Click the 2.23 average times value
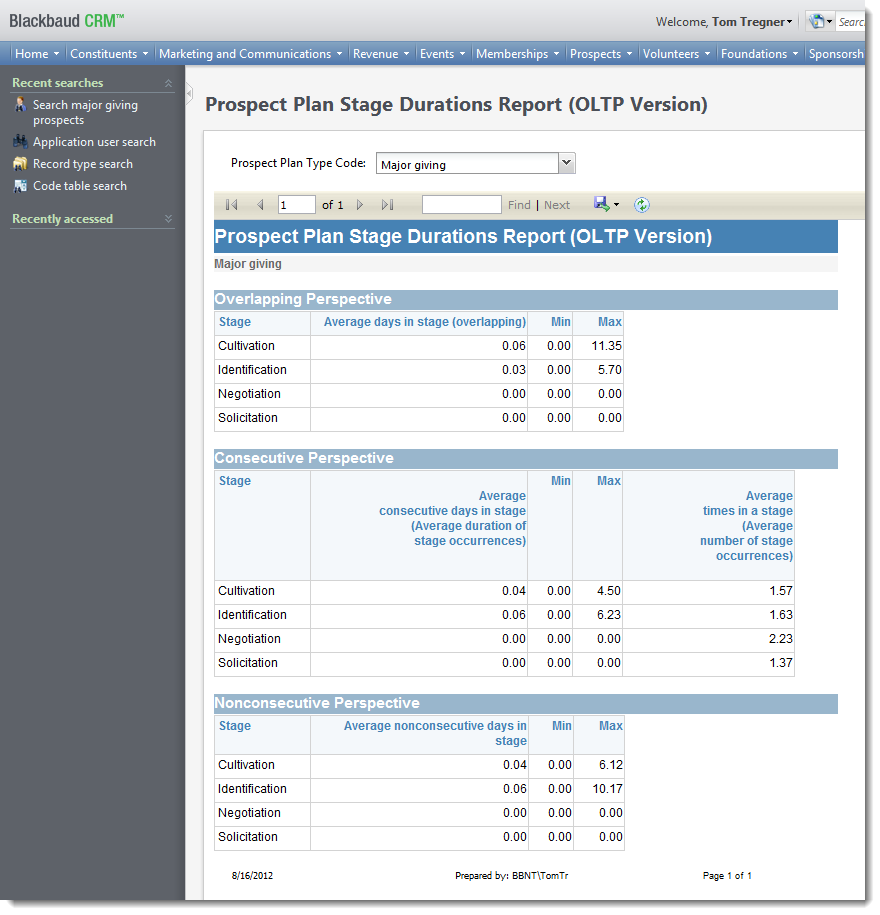 [781, 639]
